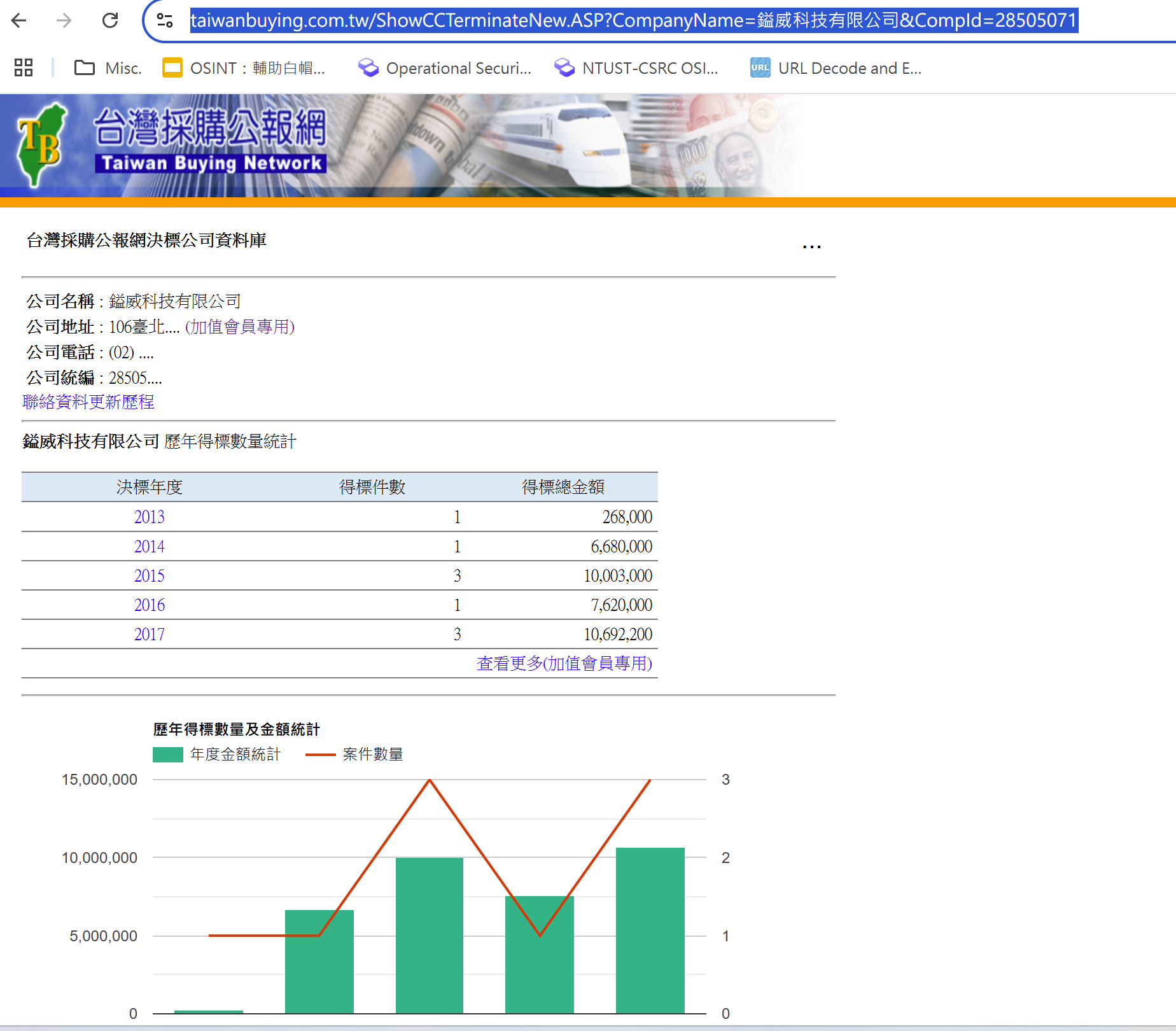Click the green bar for 2016
Image resolution: width=1176 pixels, height=1031 pixels.
point(540,955)
